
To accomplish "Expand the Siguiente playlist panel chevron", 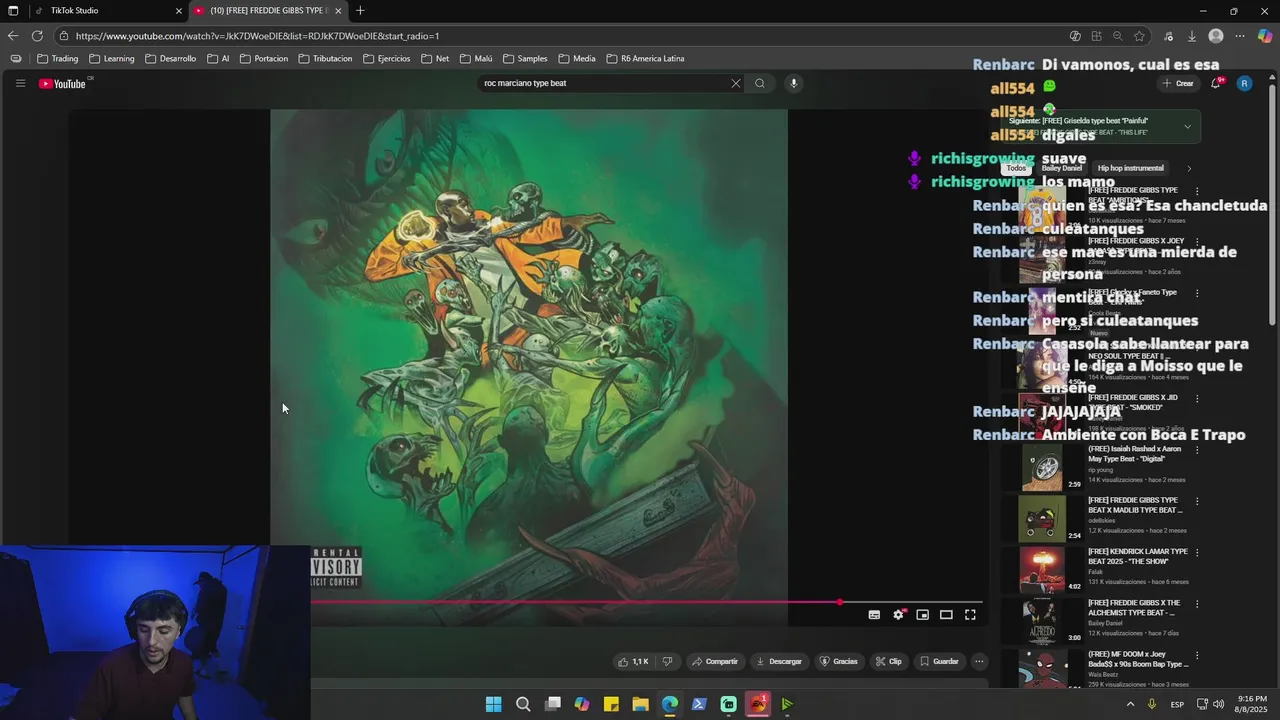I will click(x=1187, y=127).
